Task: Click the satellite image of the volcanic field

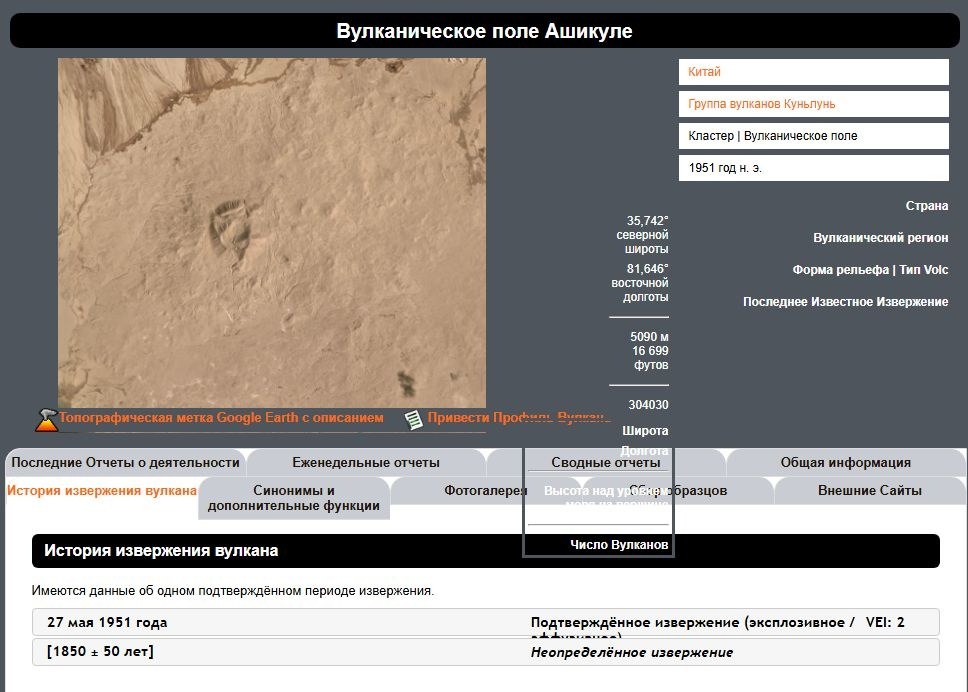Action: coord(272,232)
